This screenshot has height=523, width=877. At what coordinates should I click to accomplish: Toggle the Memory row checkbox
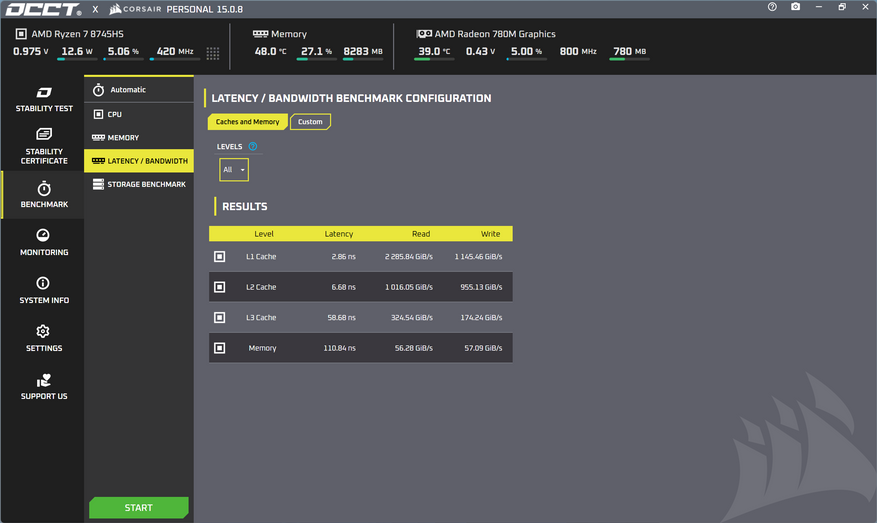219,348
